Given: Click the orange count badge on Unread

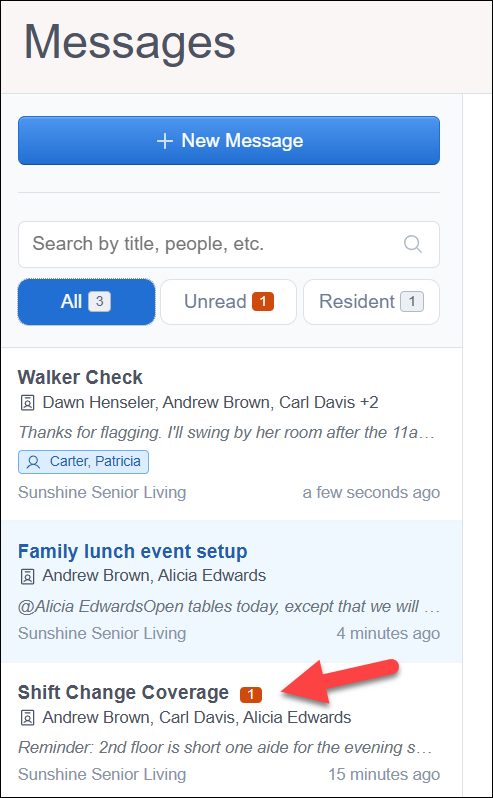Looking at the screenshot, I should [263, 302].
